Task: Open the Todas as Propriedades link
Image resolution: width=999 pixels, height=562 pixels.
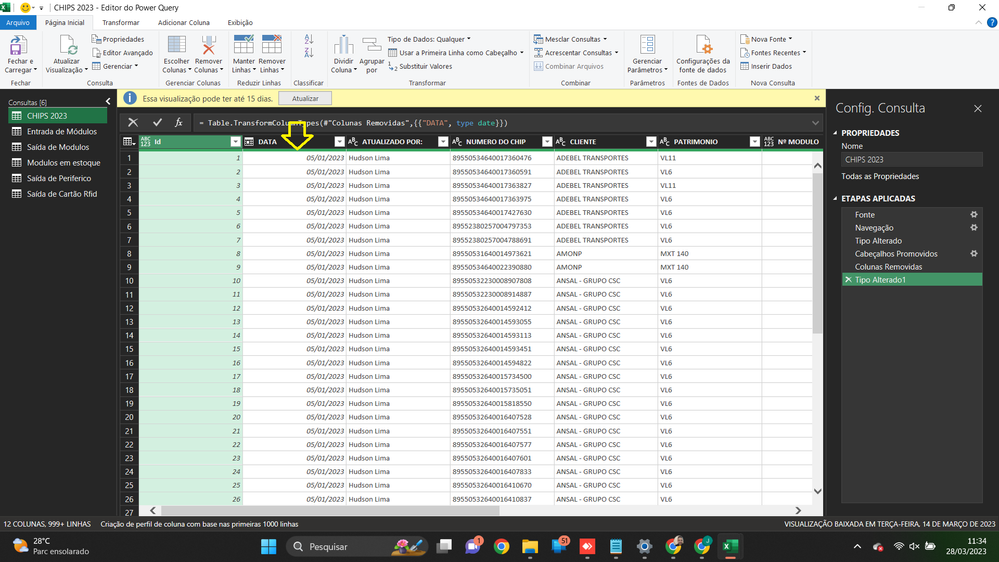Action: coord(882,176)
